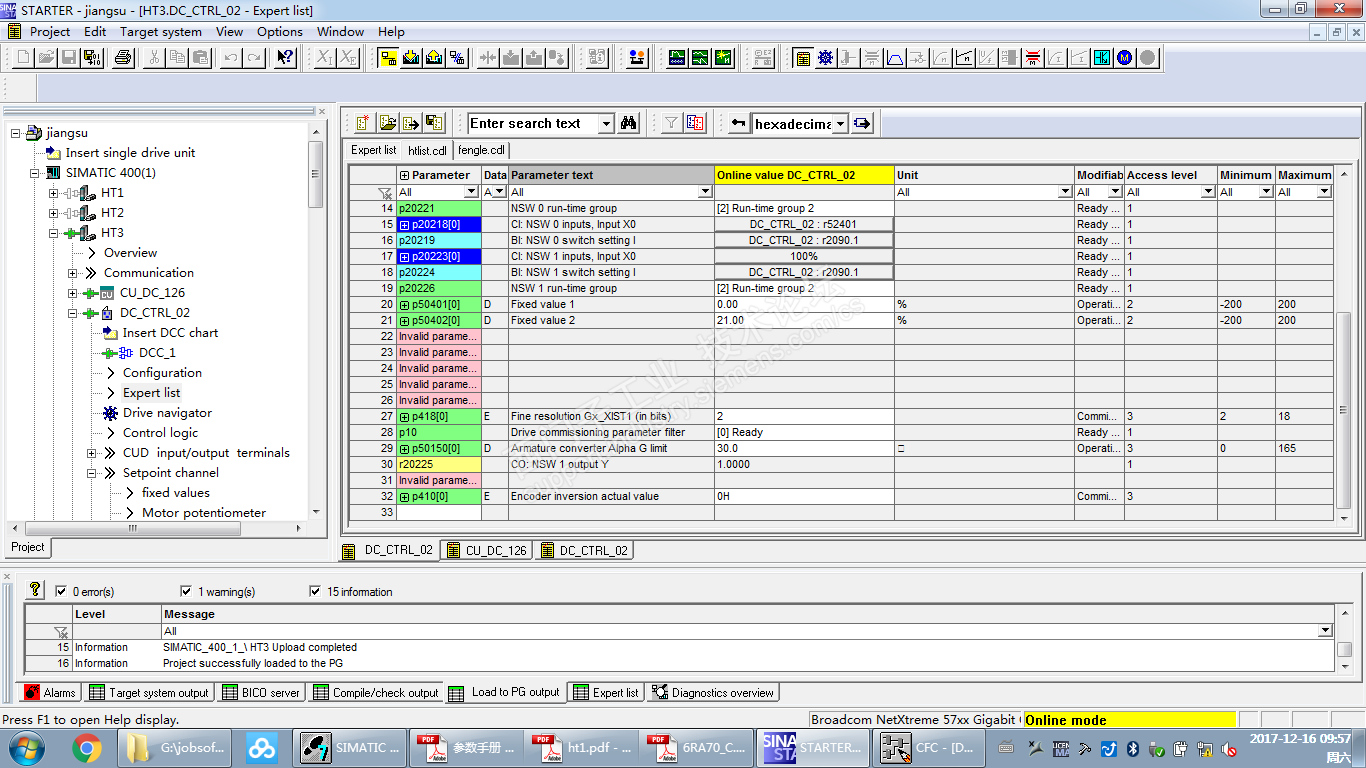The image size is (1366, 768).
Task: Click the r2090.1 button in row 18
Action: tap(804, 272)
